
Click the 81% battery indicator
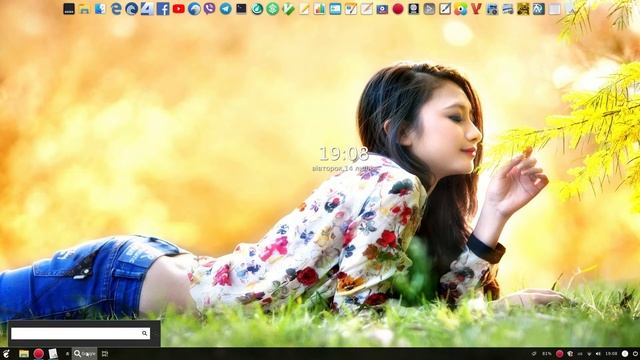pyautogui.click(x=547, y=353)
